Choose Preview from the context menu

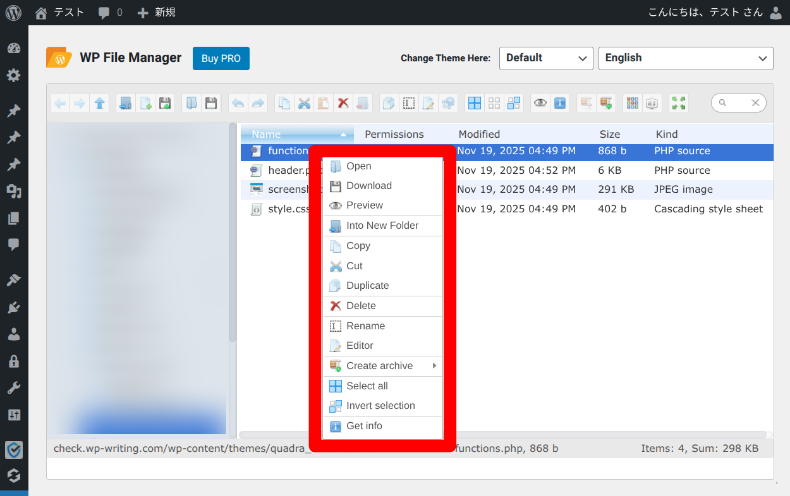tap(382, 206)
